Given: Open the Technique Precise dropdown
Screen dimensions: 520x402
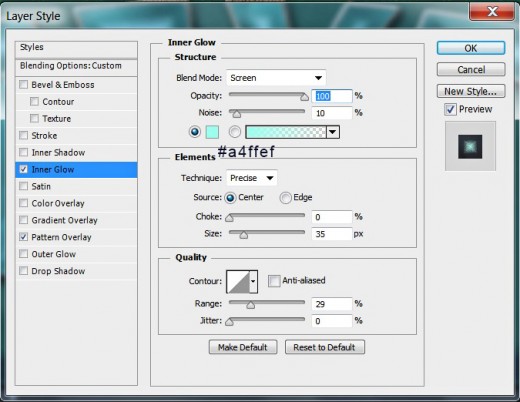Looking at the screenshot, I should (x=252, y=178).
